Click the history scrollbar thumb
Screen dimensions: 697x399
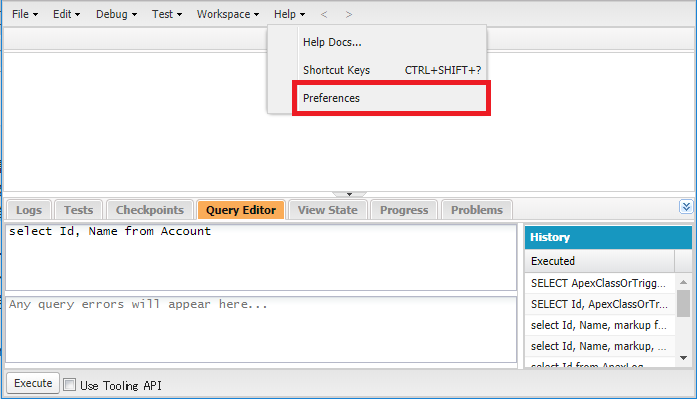[684, 303]
